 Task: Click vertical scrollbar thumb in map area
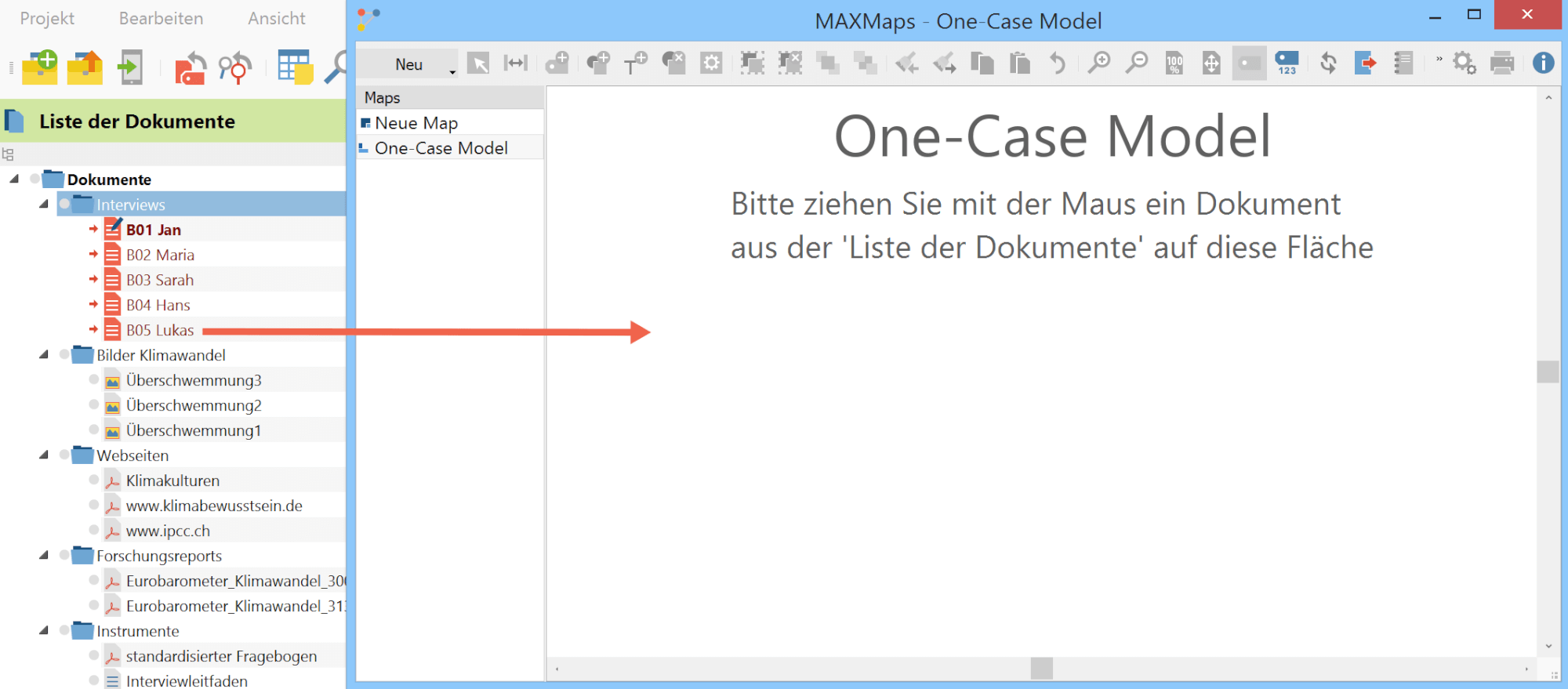(x=1548, y=372)
